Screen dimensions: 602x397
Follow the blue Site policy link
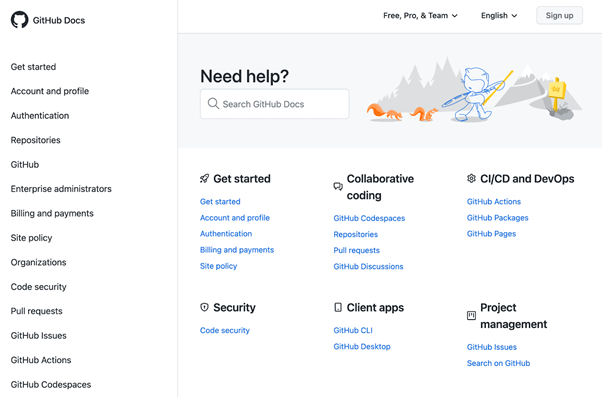click(218, 266)
